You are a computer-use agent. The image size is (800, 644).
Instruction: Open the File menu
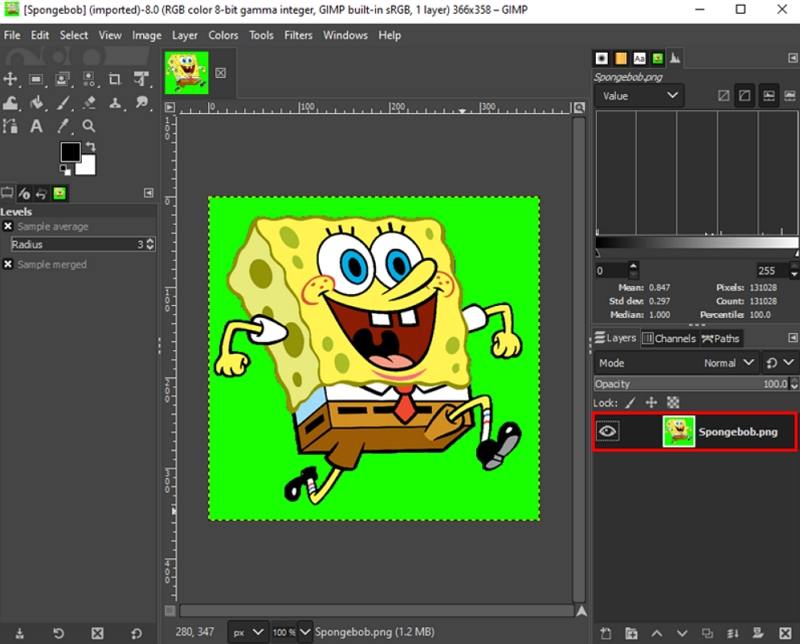pyautogui.click(x=12, y=35)
